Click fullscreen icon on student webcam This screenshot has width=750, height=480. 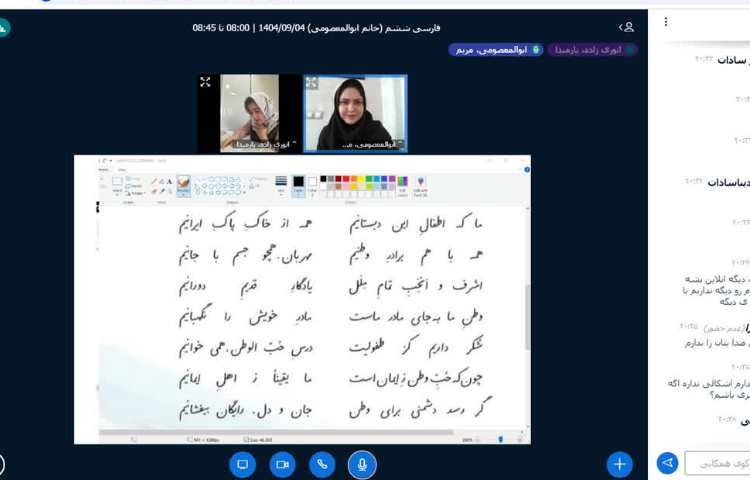pos(205,82)
